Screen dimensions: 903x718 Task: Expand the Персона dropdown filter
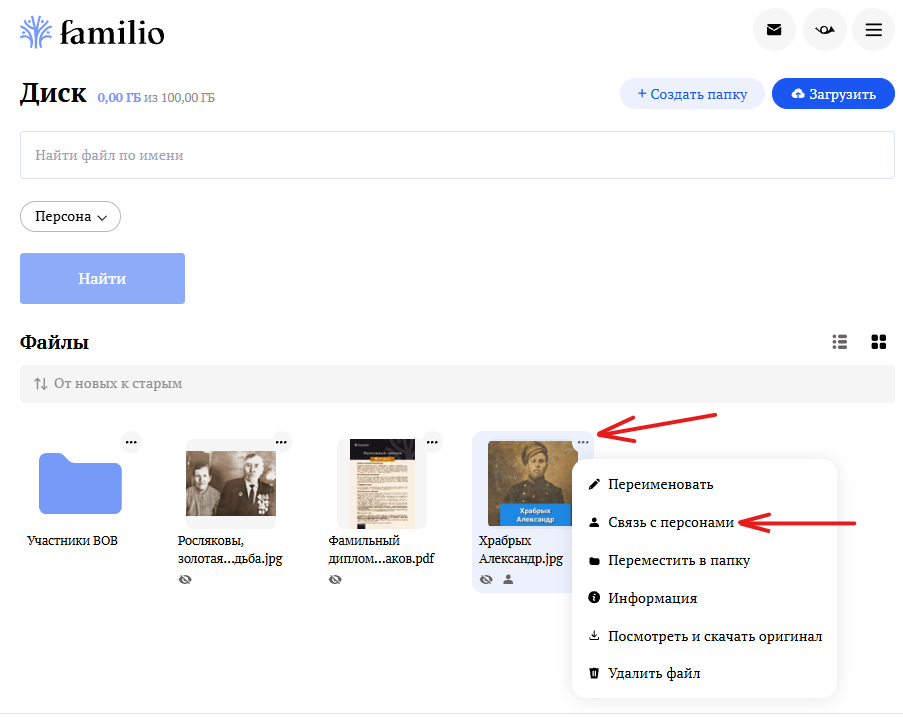(x=70, y=216)
